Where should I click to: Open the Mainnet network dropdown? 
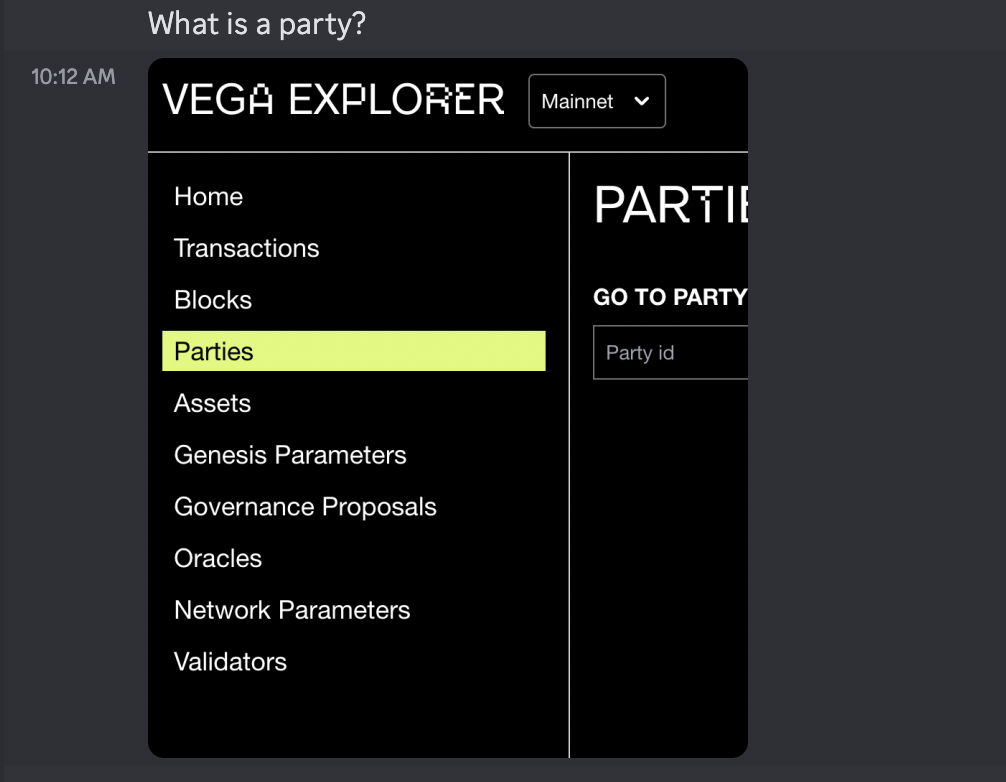pyautogui.click(x=596, y=101)
